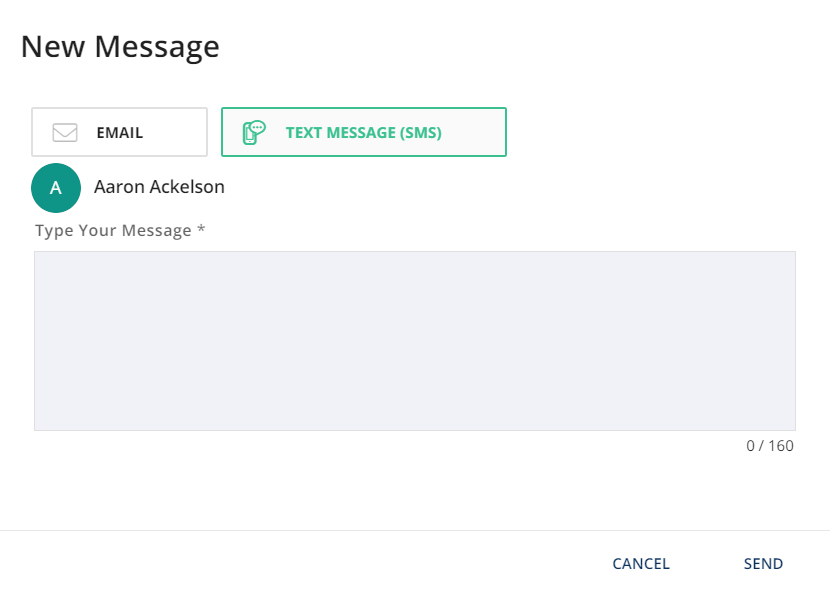This screenshot has width=830, height=591.
Task: Click the gray message box bottom edge
Action: (415, 430)
